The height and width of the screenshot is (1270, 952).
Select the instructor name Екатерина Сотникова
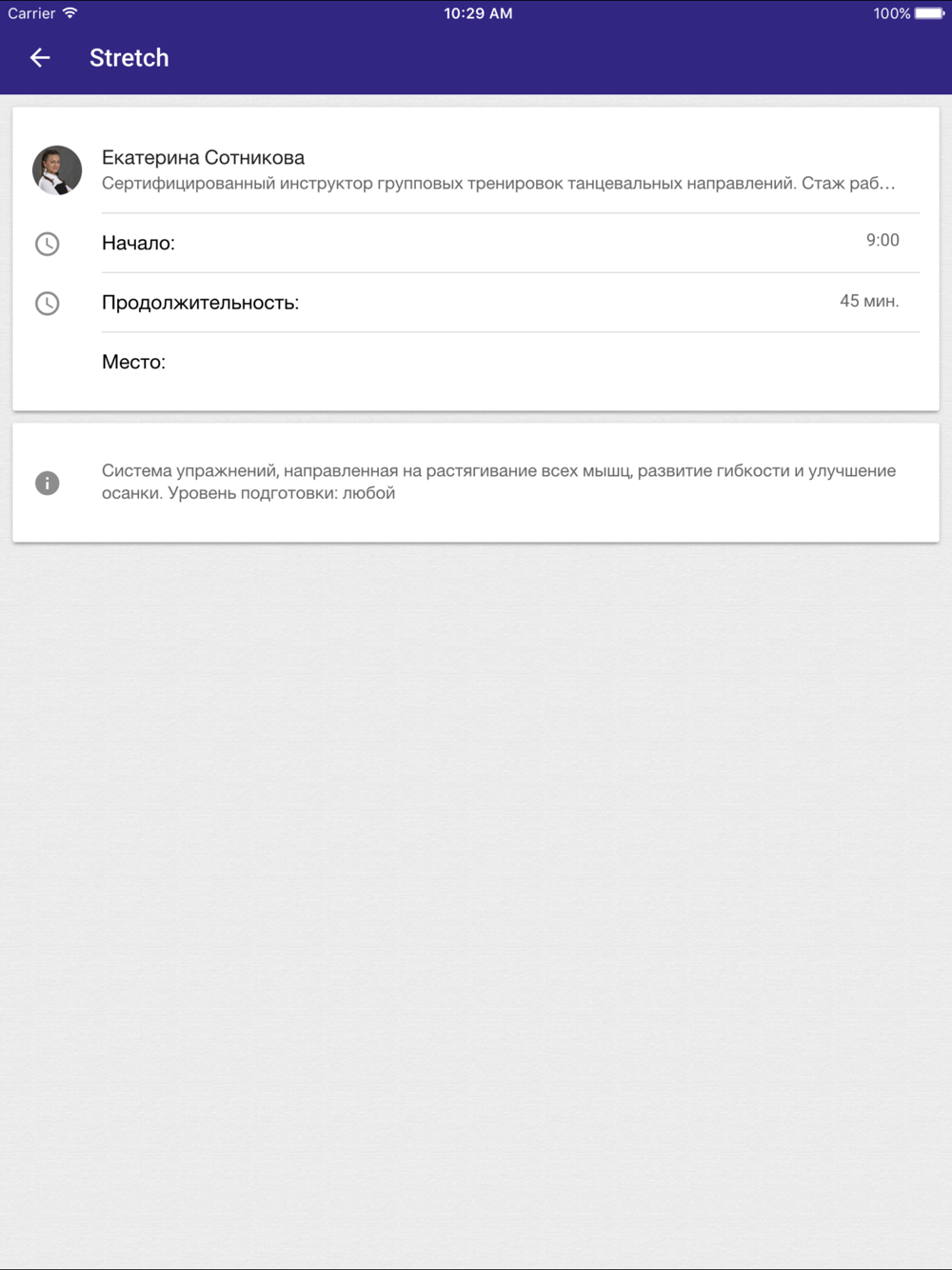click(x=203, y=158)
